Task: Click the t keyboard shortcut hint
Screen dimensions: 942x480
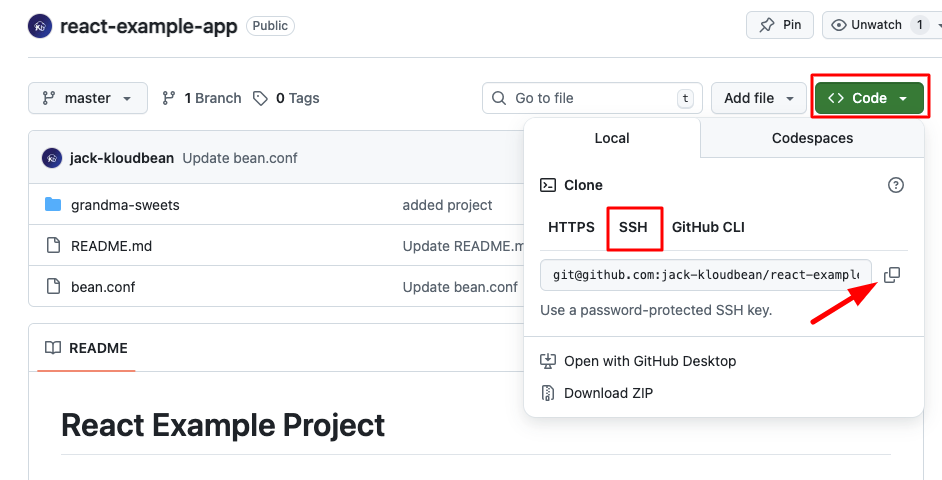Action: tap(685, 98)
